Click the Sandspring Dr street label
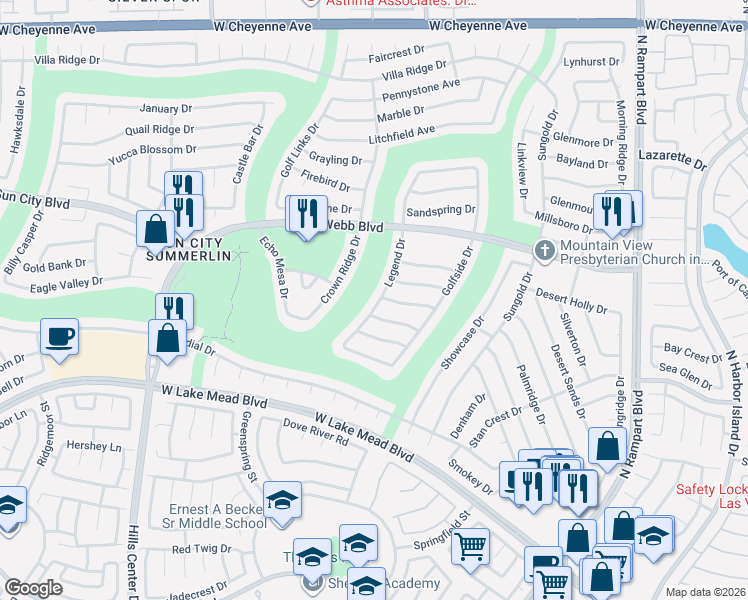 pyautogui.click(x=441, y=210)
